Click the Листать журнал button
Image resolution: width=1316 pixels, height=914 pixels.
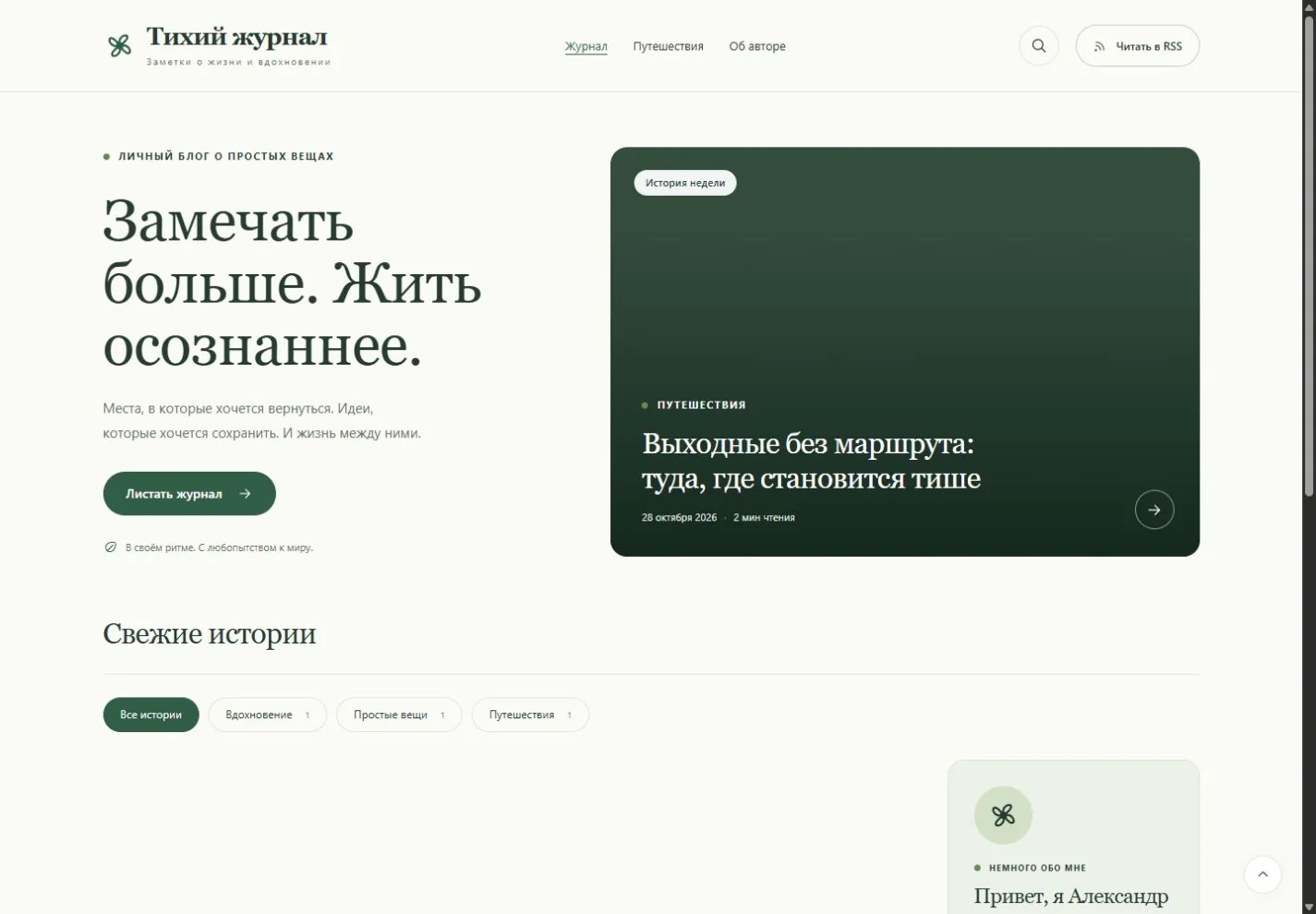(189, 494)
